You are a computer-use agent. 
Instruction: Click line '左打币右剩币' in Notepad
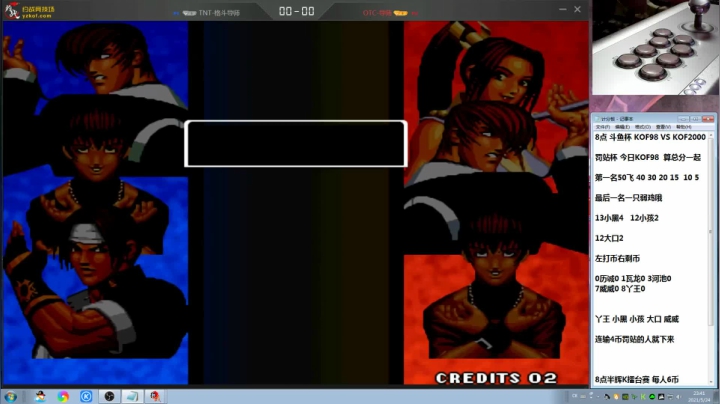[617, 258]
